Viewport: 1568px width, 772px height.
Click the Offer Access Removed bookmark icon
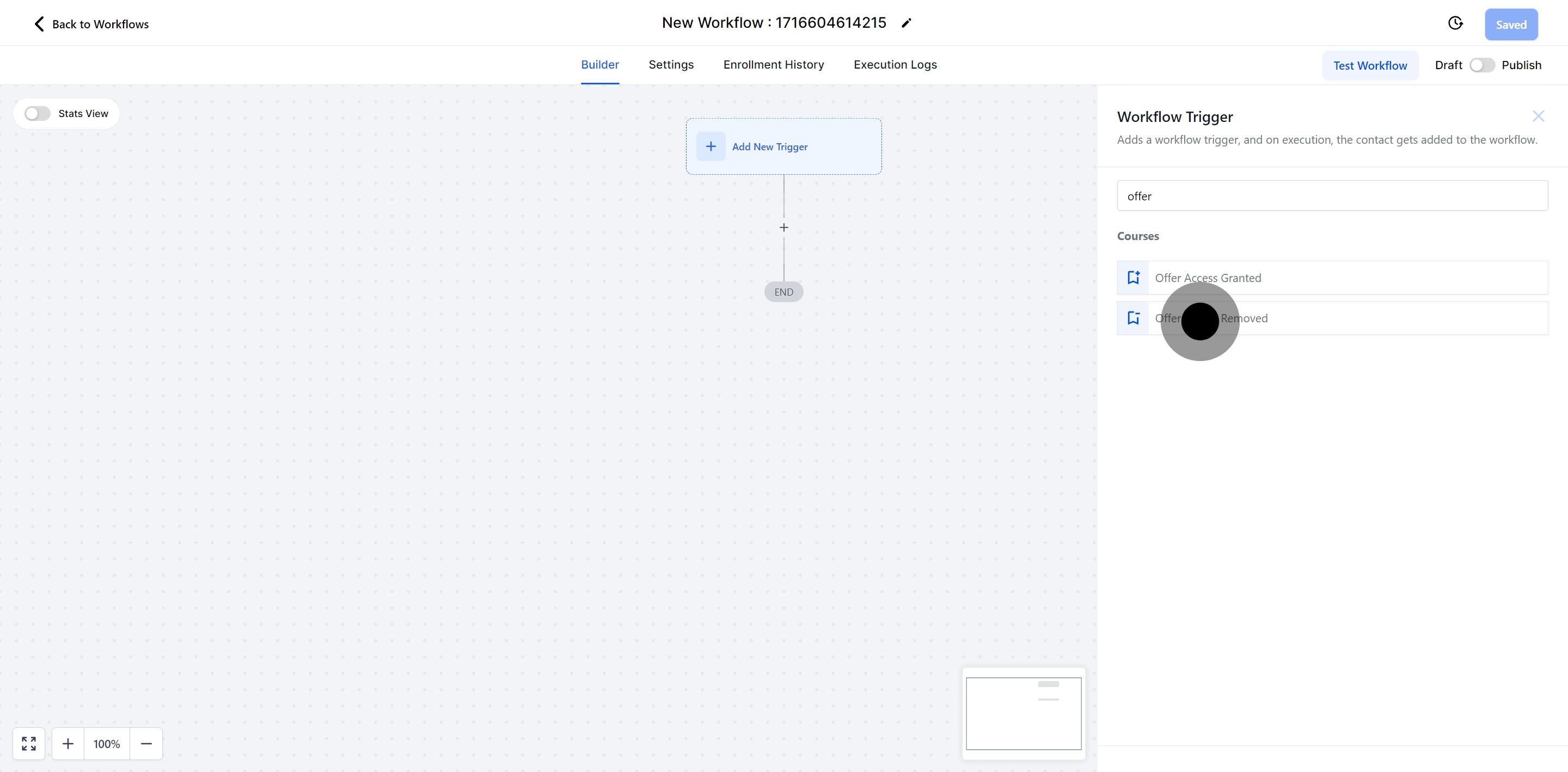[x=1133, y=318]
